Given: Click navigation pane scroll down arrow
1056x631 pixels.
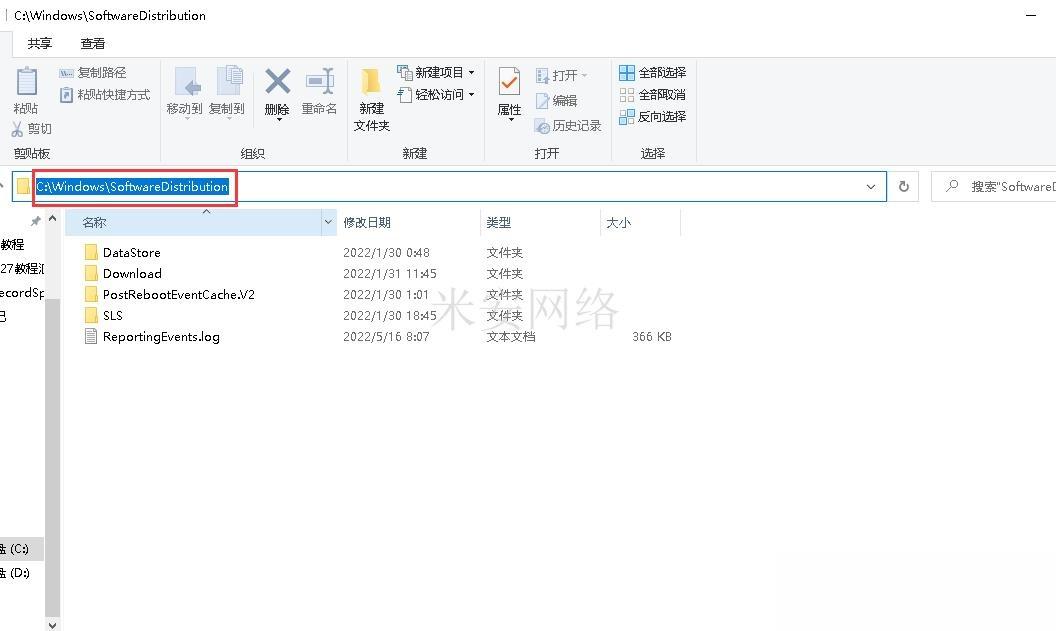Looking at the screenshot, I should coord(53,624).
